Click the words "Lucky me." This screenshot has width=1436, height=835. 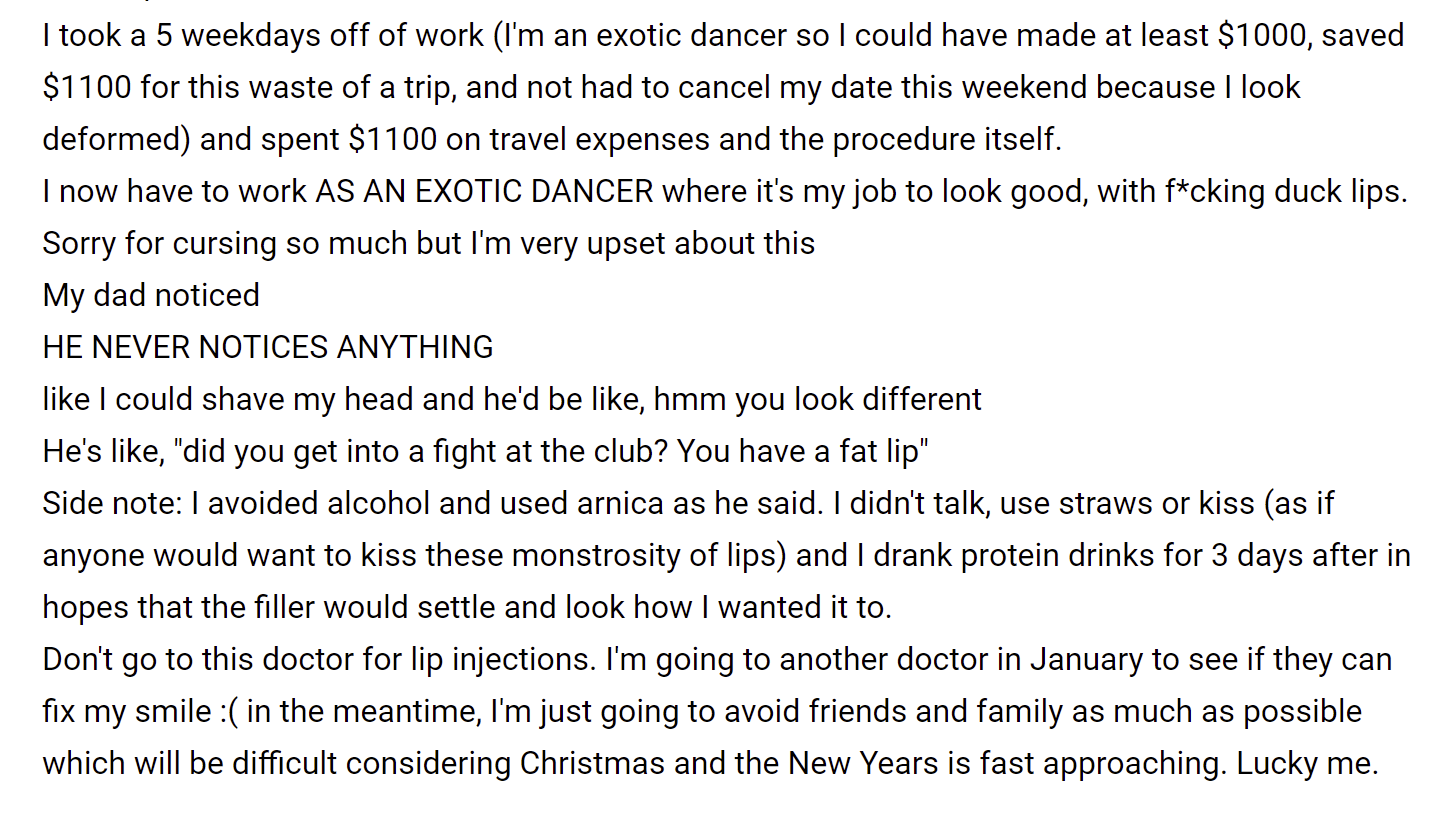click(1307, 764)
